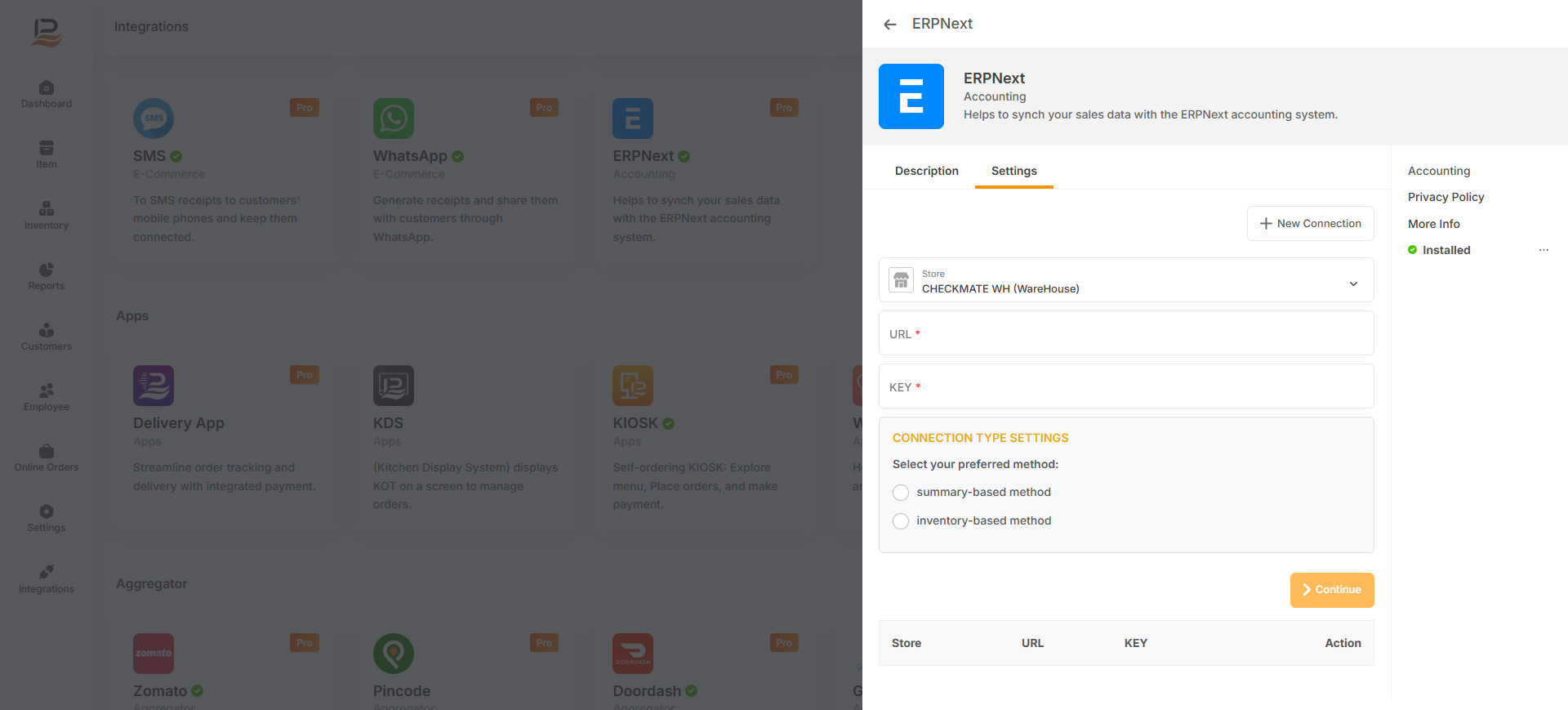Click the Doordash card title
The height and width of the screenshot is (710, 1568).
pyautogui.click(x=647, y=691)
